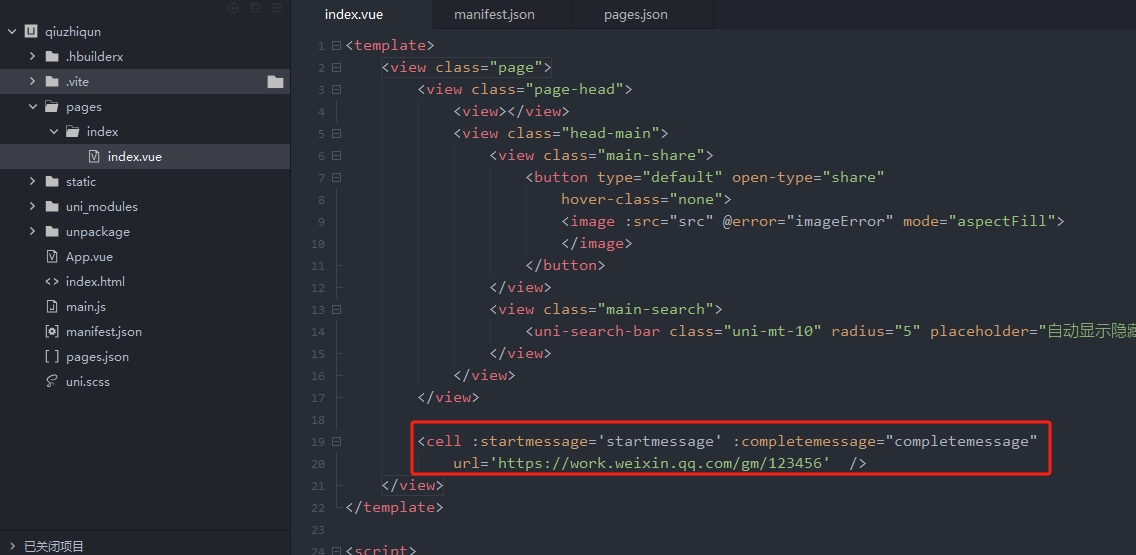1136x555 pixels.
Task: Fold the page-head view at line 3
Action: click(336, 90)
